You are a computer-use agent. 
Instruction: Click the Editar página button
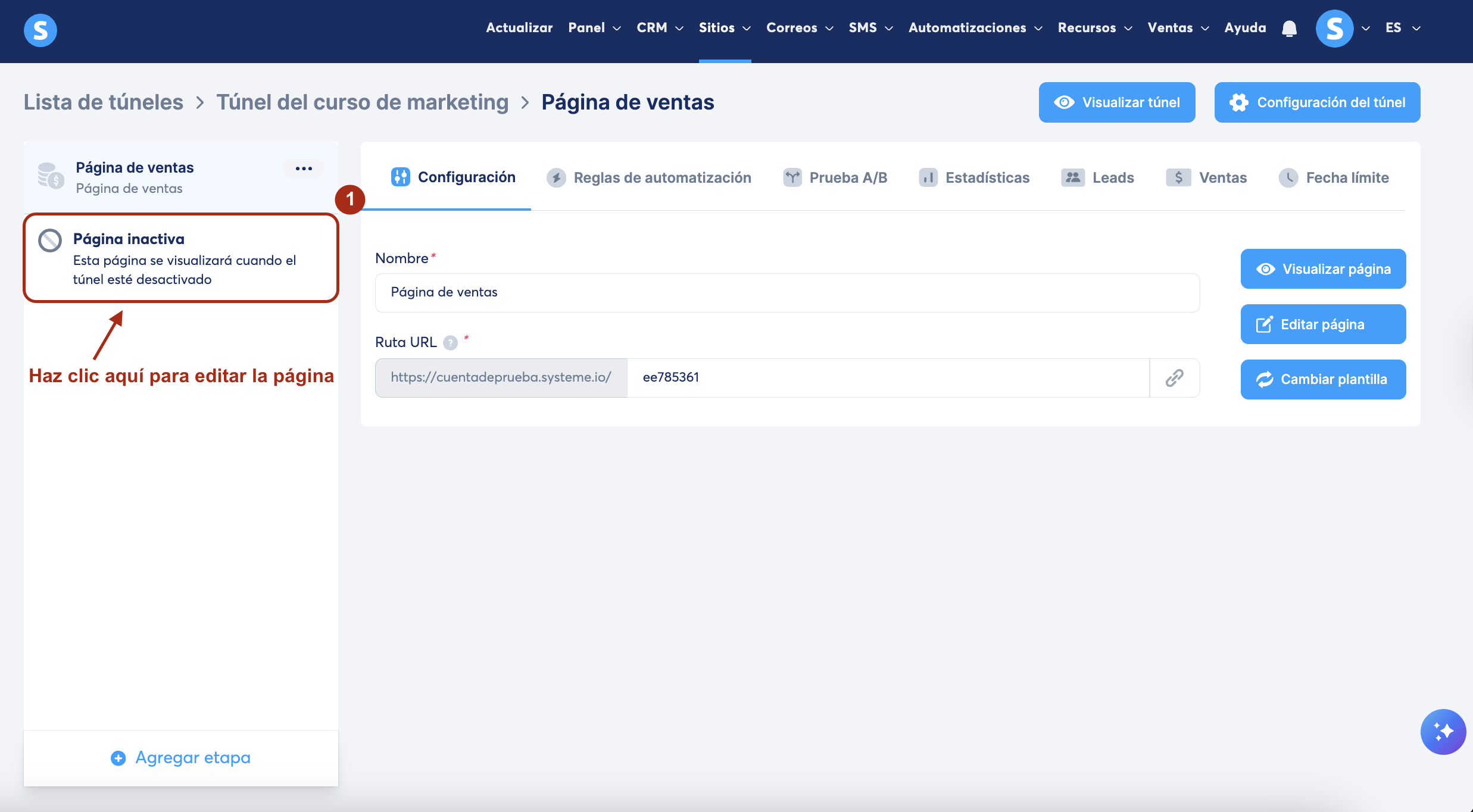1323,324
